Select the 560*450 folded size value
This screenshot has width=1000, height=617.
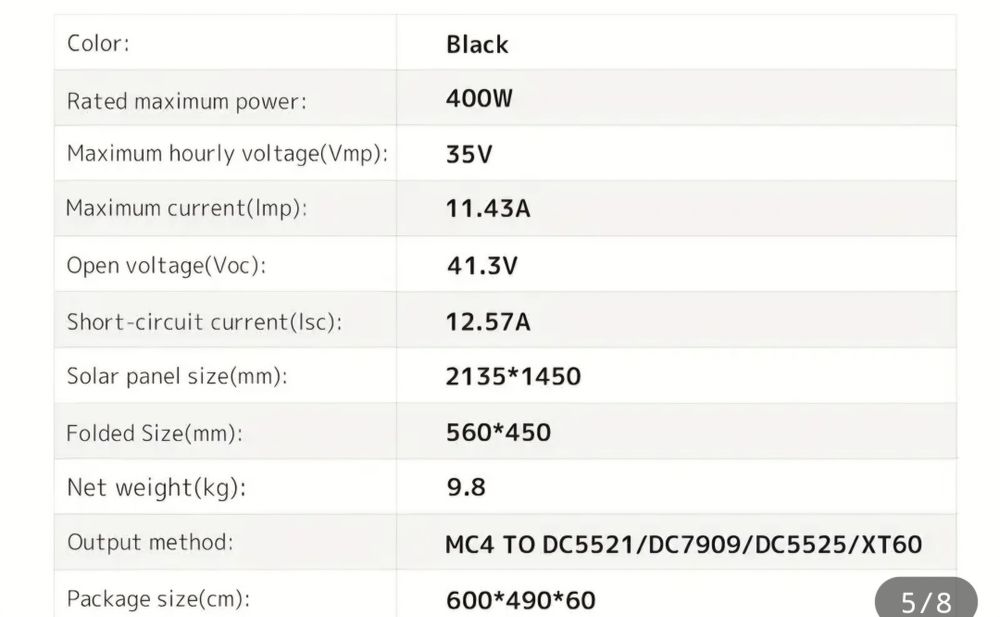498,433
